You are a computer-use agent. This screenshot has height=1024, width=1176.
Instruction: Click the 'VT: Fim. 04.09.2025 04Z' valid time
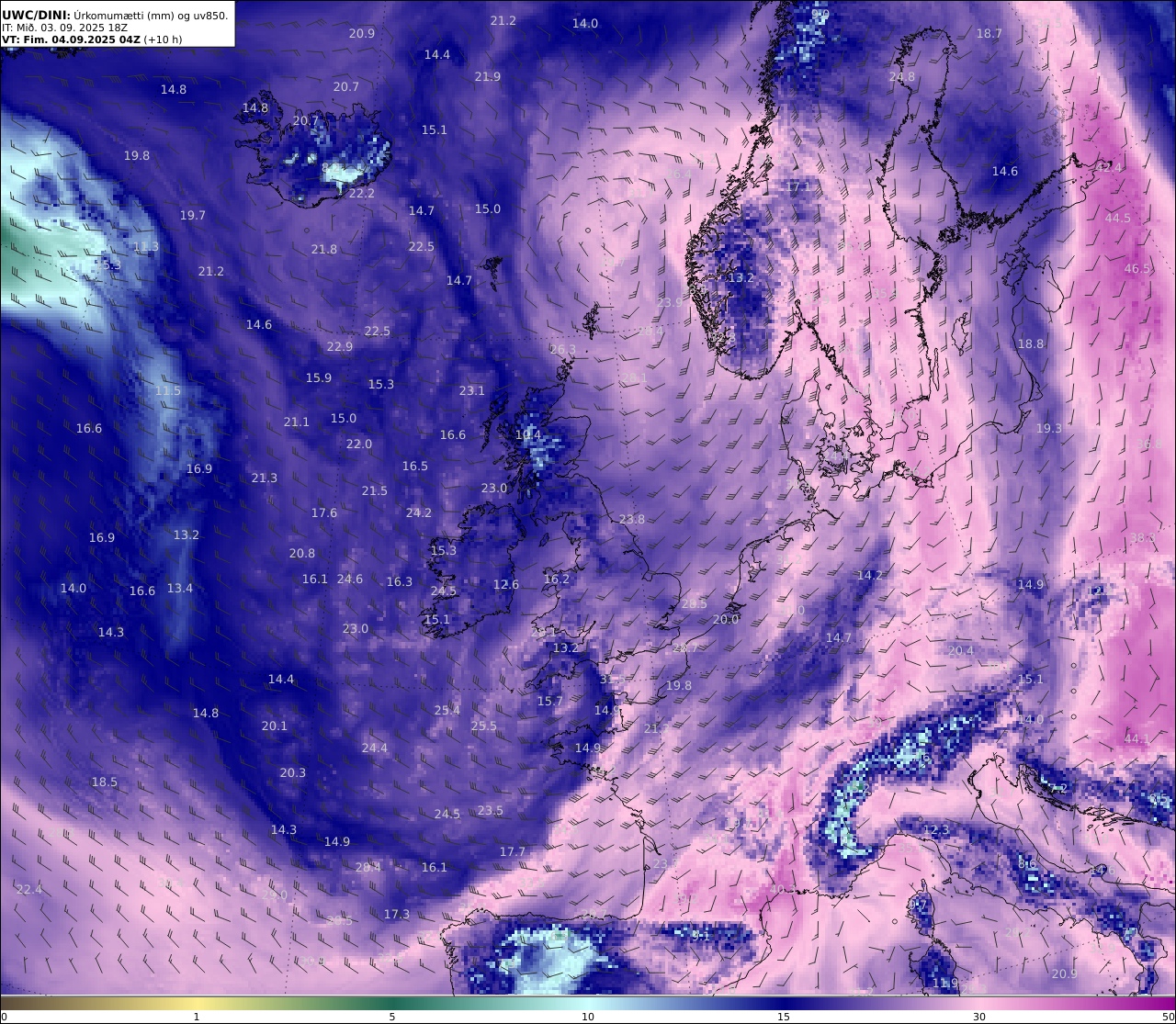click(71, 39)
